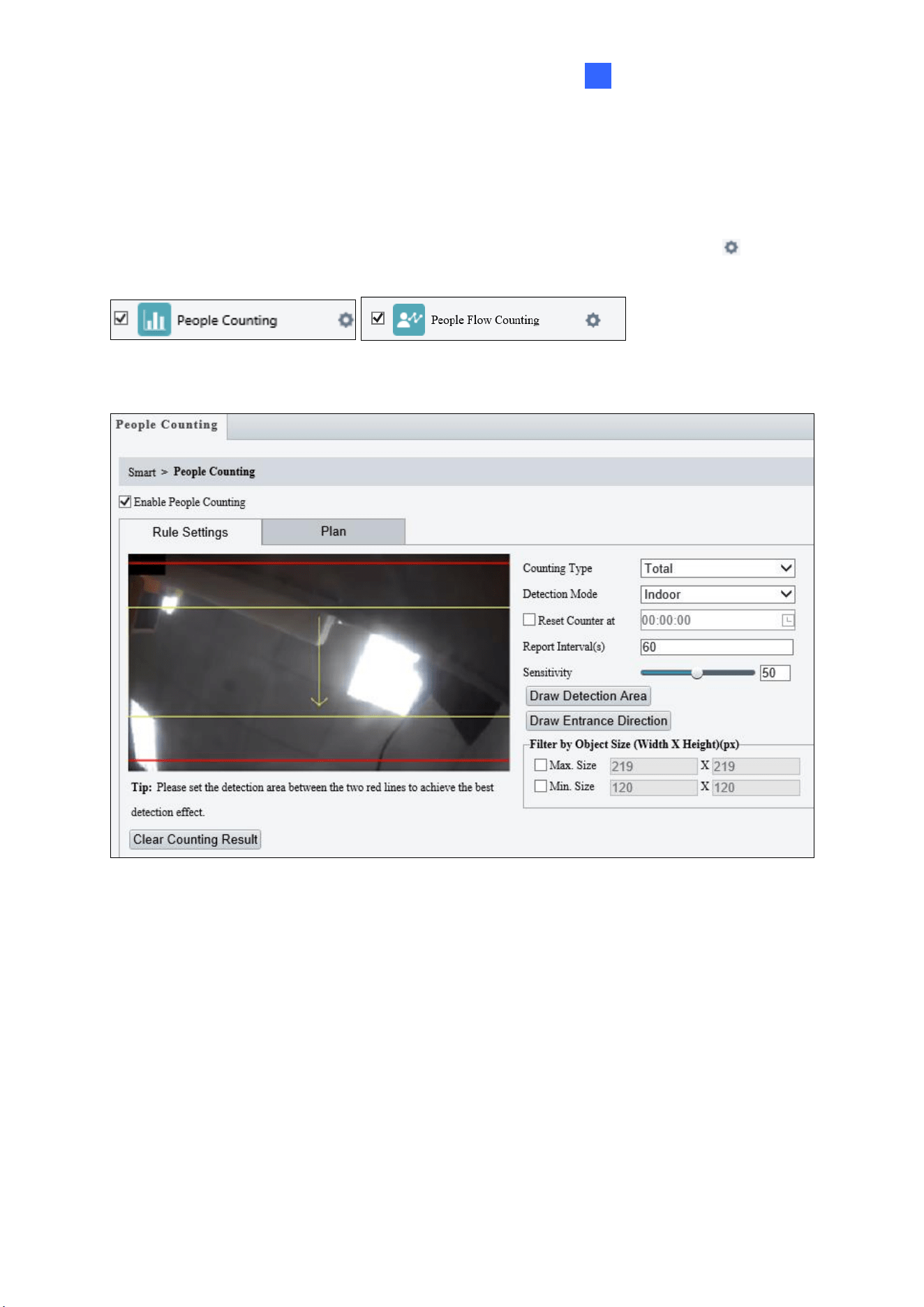The image size is (924, 1307).
Task: Click the Max. Size width field
Action: click(653, 767)
